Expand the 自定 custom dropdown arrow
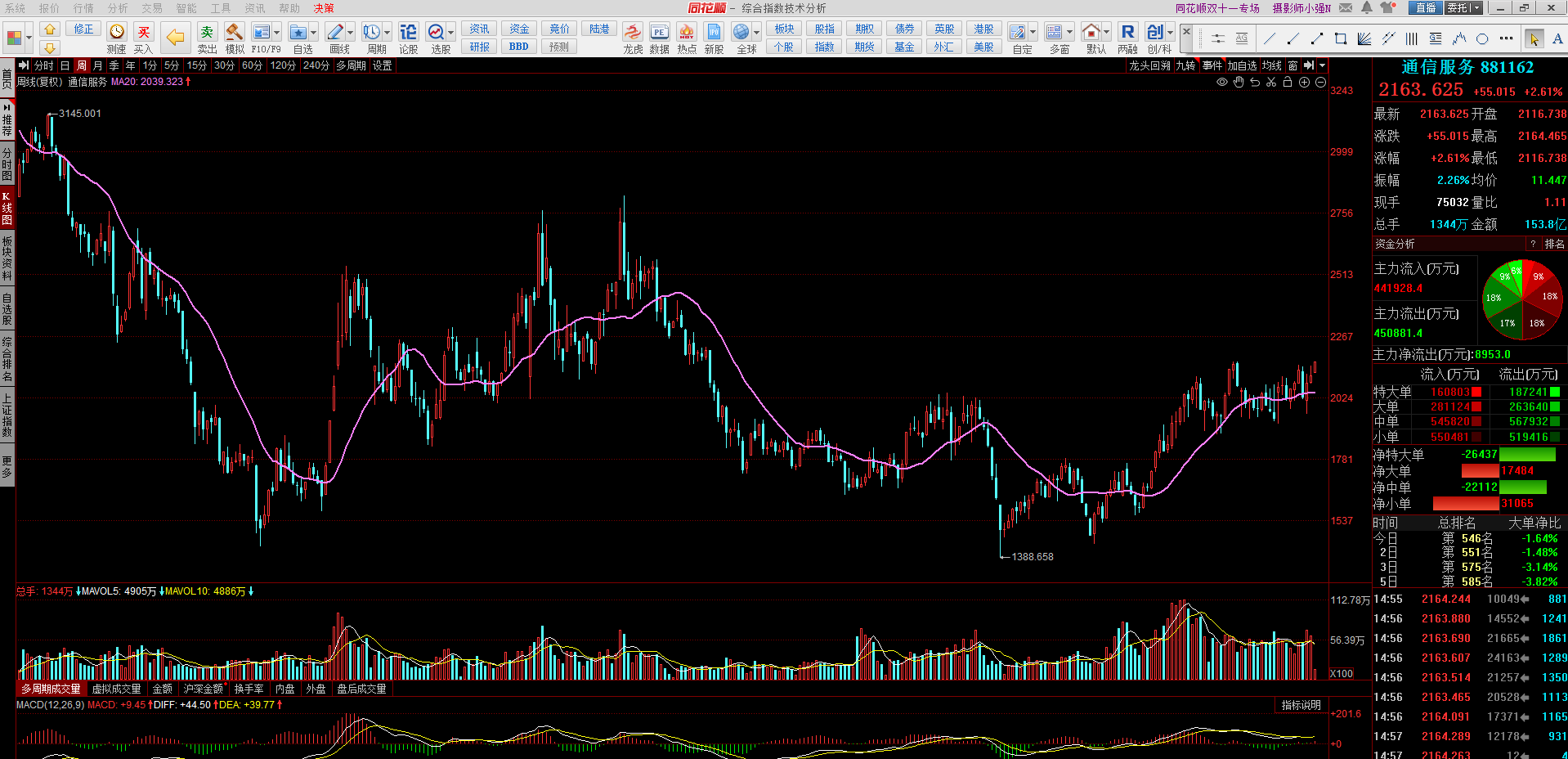Screen dimensions: 1568x759 pyautogui.click(x=1033, y=32)
